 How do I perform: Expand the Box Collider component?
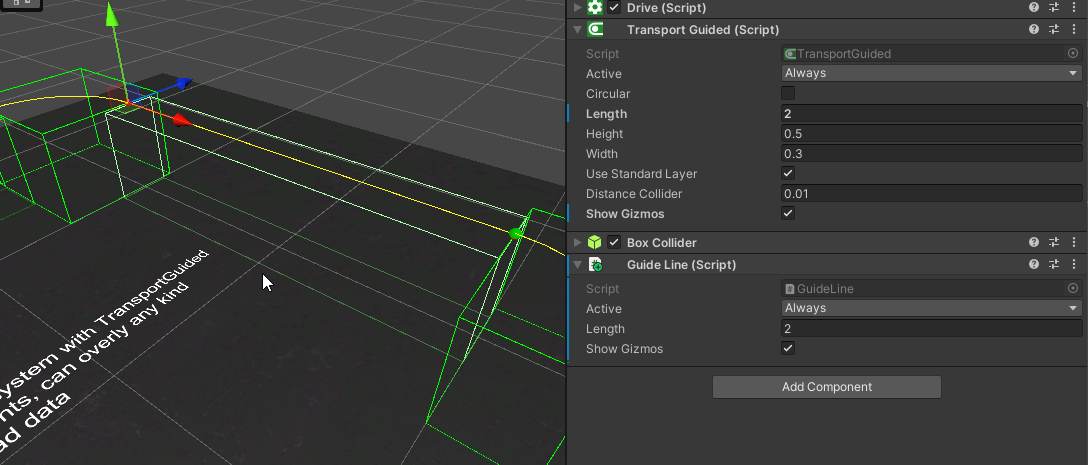click(x=577, y=242)
